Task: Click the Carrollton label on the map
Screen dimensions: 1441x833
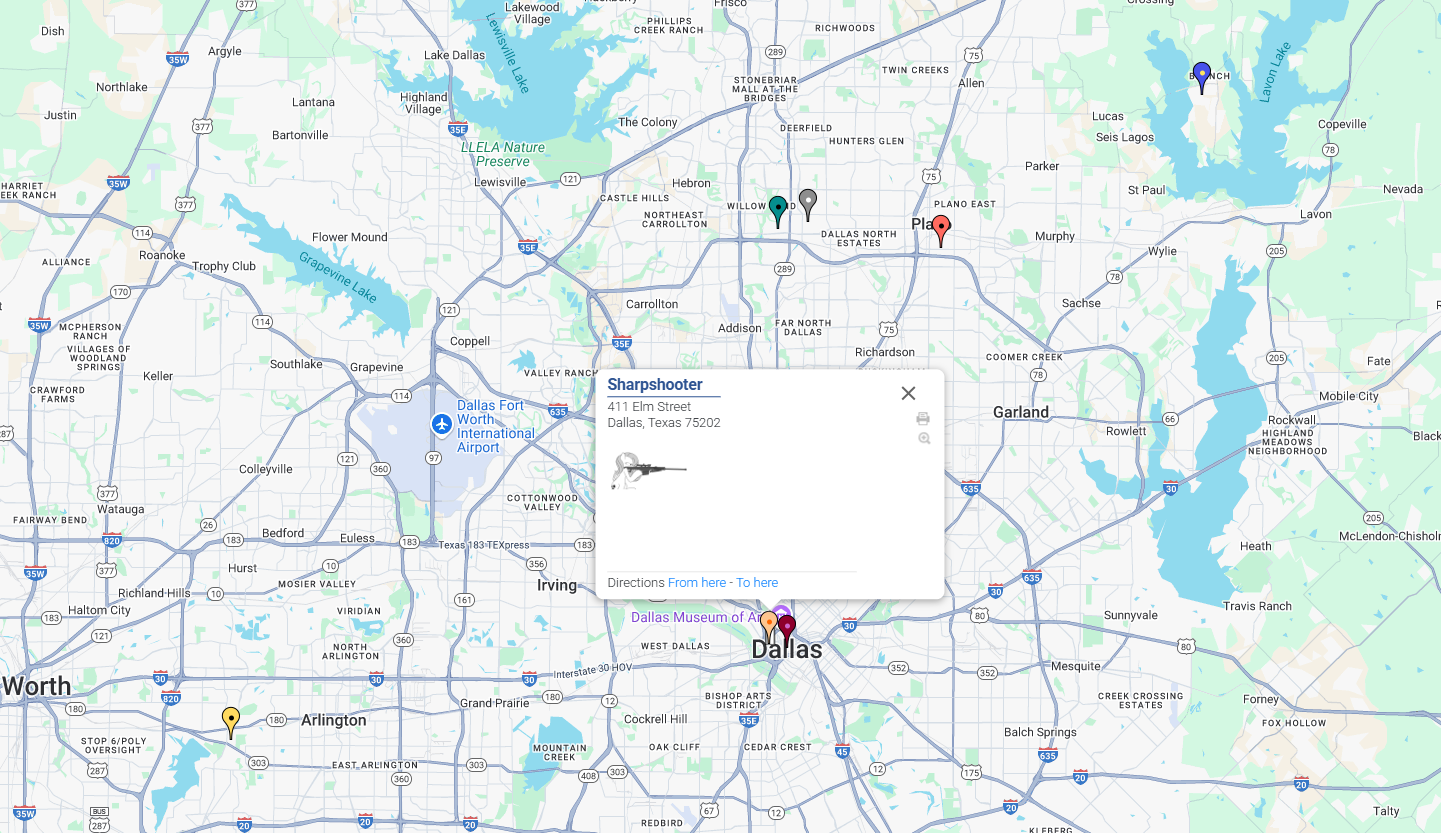Action: 652,304
